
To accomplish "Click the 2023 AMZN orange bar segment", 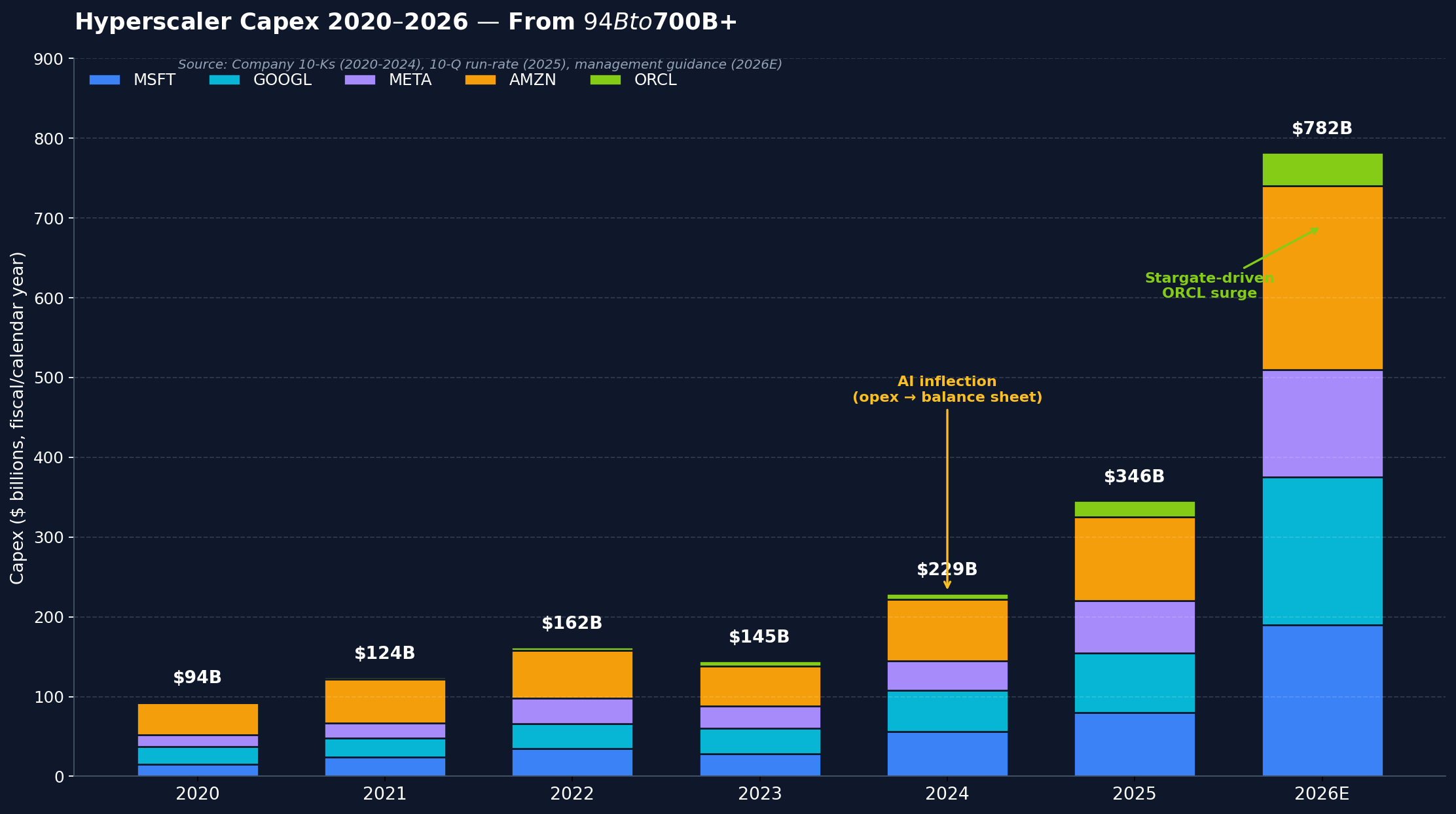I will tap(760, 686).
